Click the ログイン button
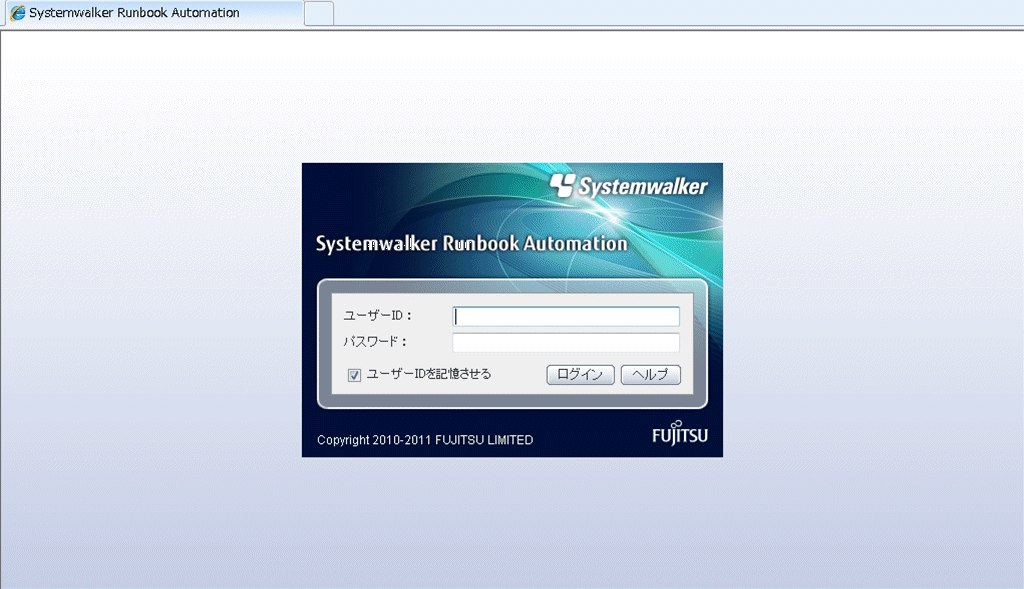 point(580,375)
